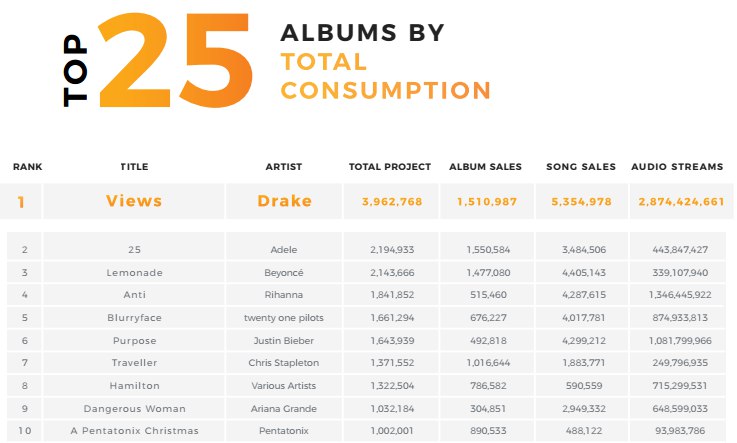Viewport: 737px width, 443px height.
Task: Click the Ariana Grande artist cell
Action: (x=284, y=408)
